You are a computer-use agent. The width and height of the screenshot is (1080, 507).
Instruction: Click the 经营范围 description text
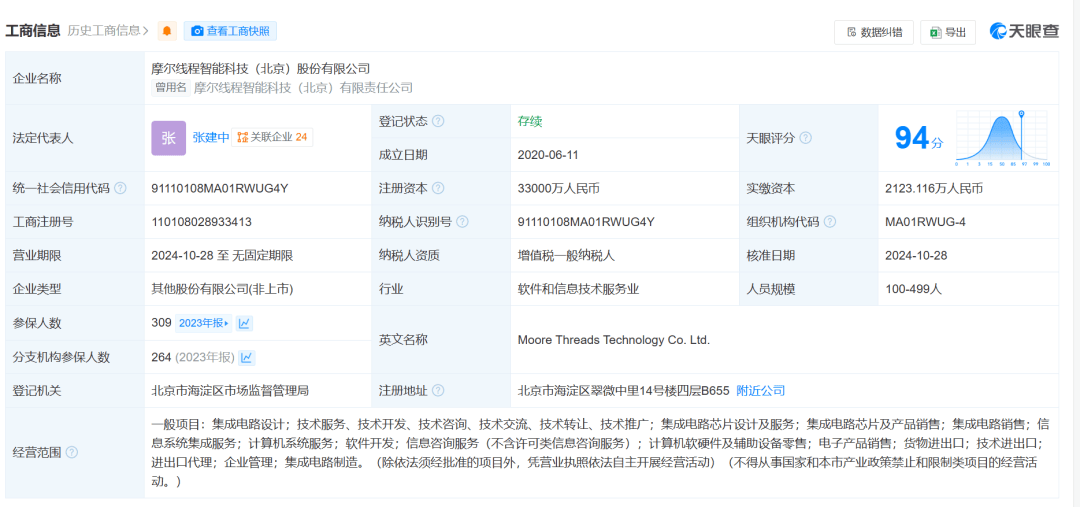600,453
